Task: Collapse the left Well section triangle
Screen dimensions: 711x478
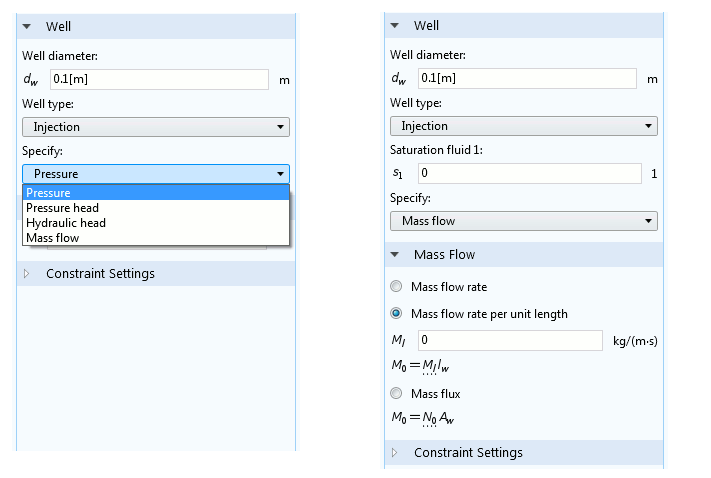Action: point(27,26)
